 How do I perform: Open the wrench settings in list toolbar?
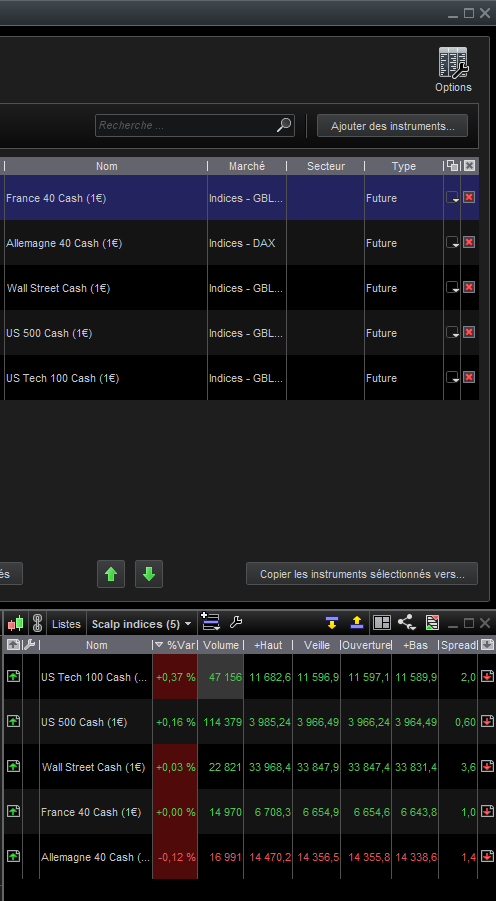[236, 622]
